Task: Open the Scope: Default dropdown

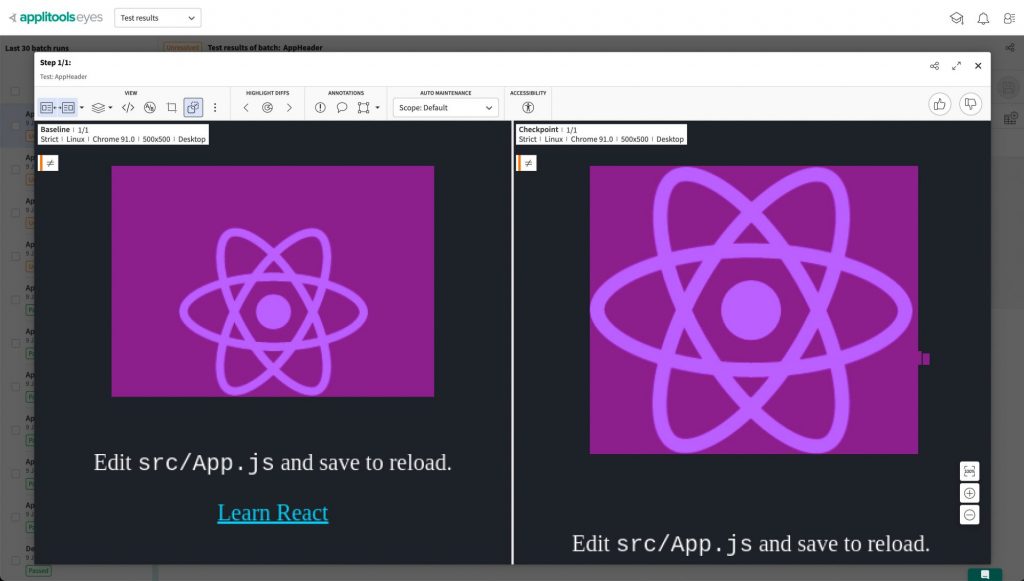Action: coord(445,107)
